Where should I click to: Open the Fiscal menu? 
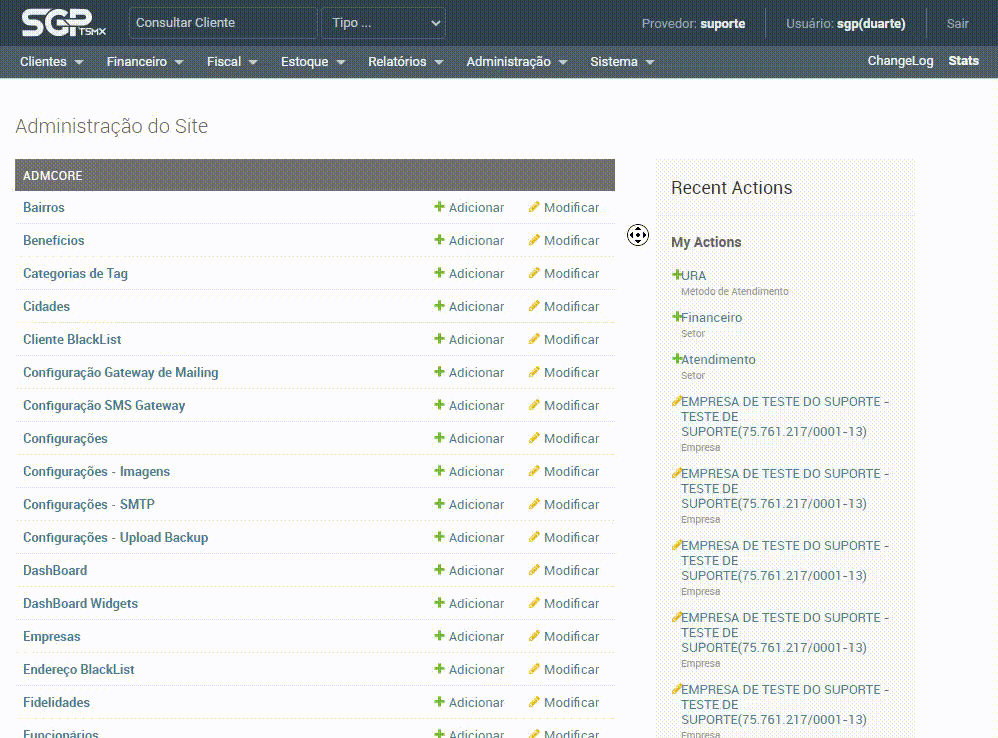[231, 62]
